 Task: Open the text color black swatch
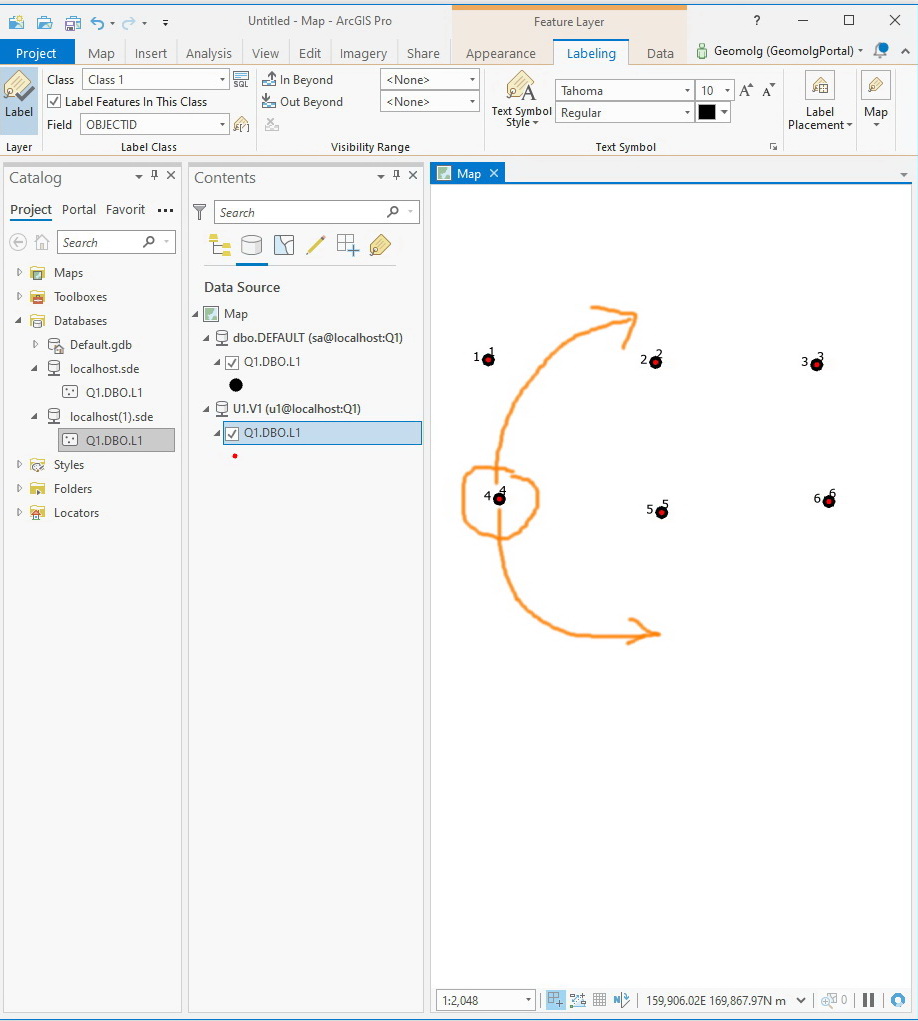click(707, 113)
